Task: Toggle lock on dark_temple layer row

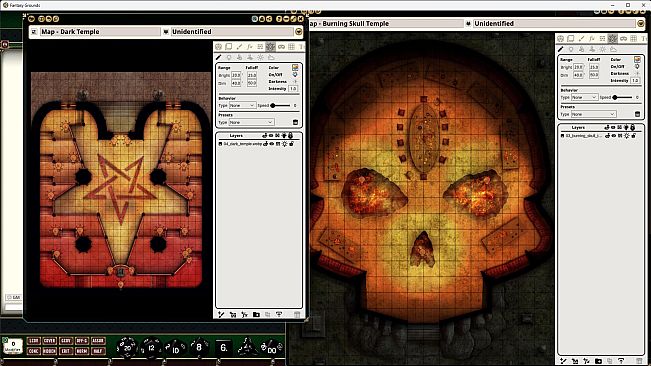Action: [x=292, y=144]
